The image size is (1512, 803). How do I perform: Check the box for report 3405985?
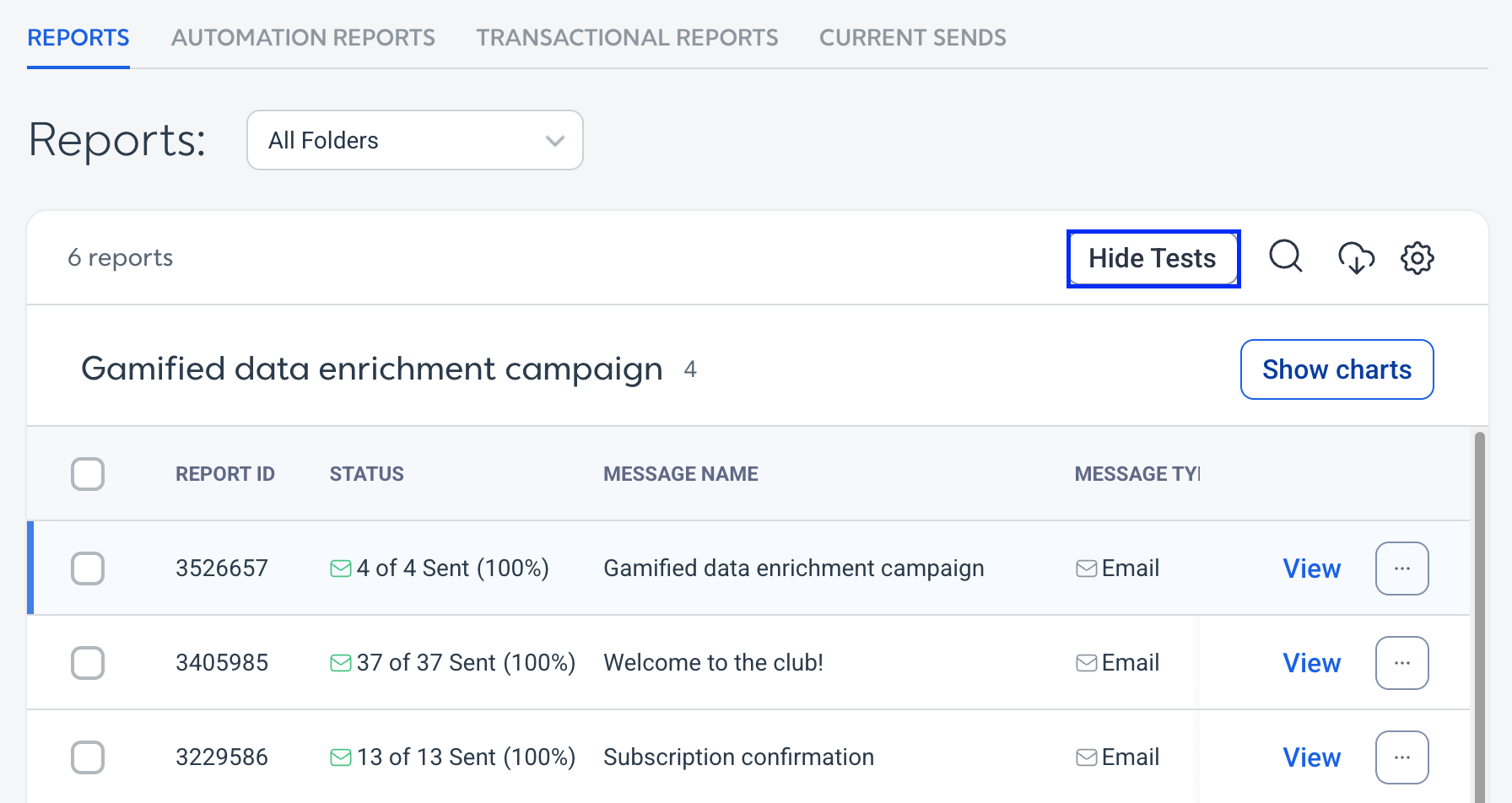(88, 663)
